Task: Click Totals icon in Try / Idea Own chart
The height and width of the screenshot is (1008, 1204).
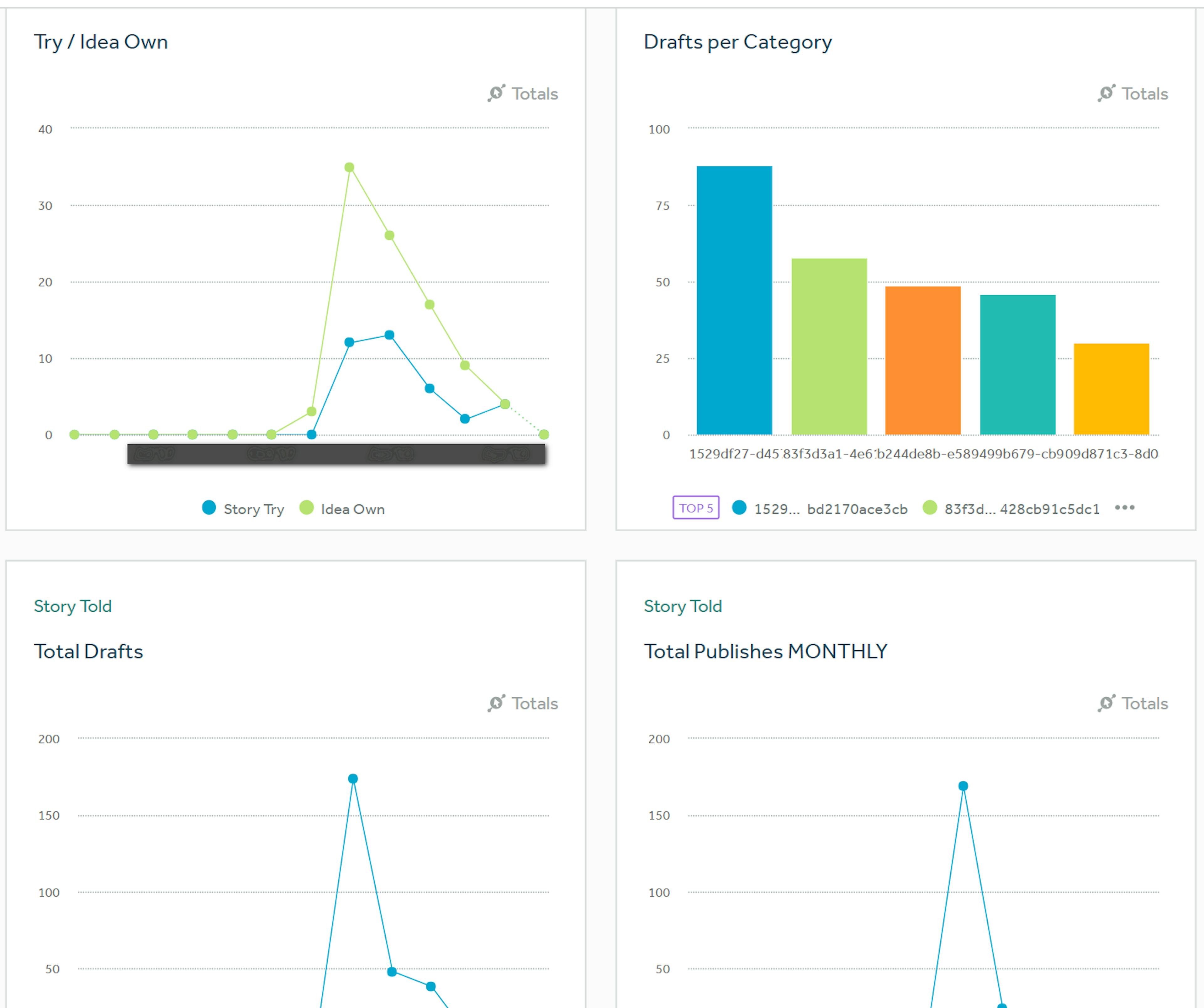Action: point(497,93)
